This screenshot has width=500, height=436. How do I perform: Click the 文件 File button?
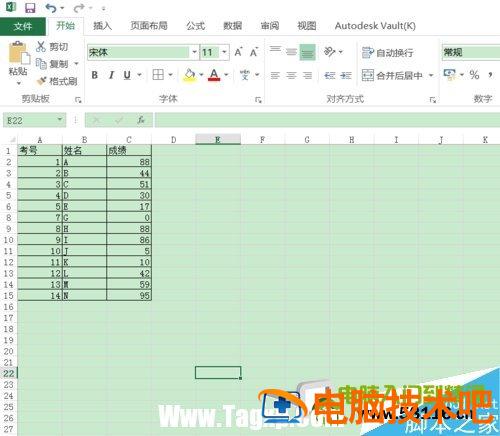[23, 26]
